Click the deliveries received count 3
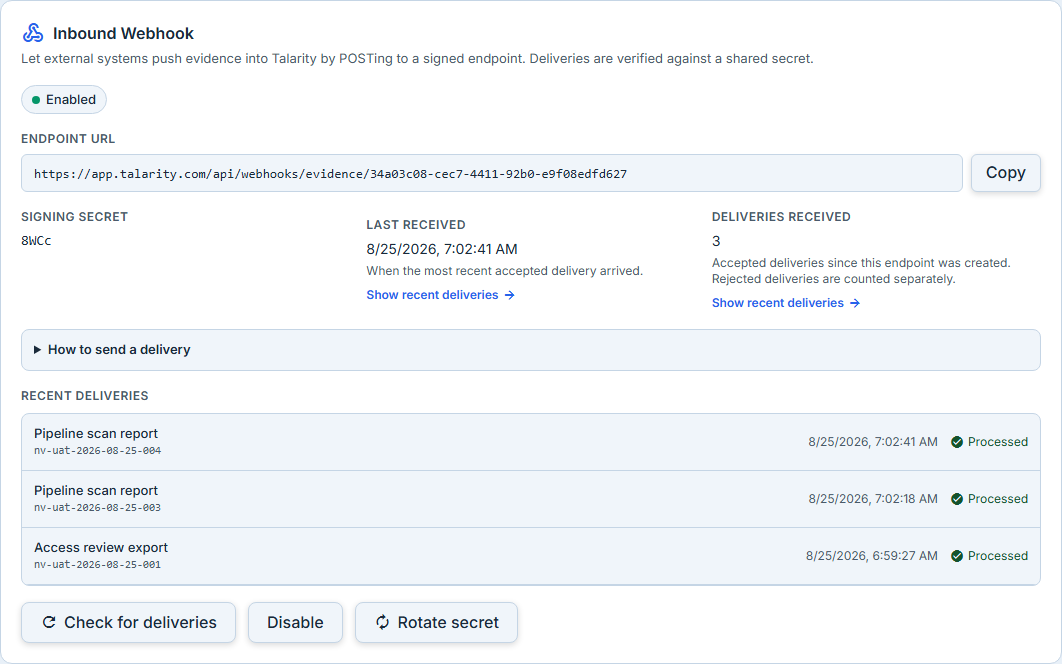Screen dimensions: 1062x664 pos(716,241)
